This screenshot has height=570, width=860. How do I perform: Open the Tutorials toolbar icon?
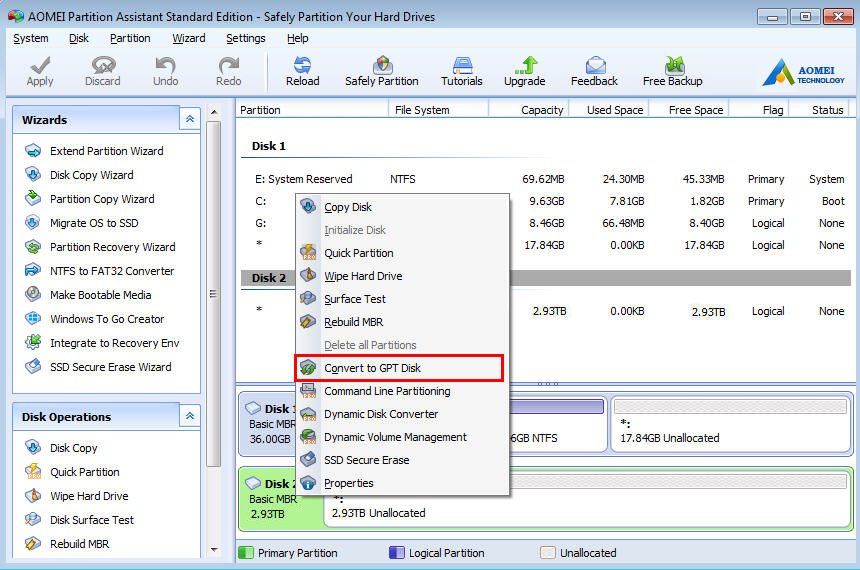[462, 71]
